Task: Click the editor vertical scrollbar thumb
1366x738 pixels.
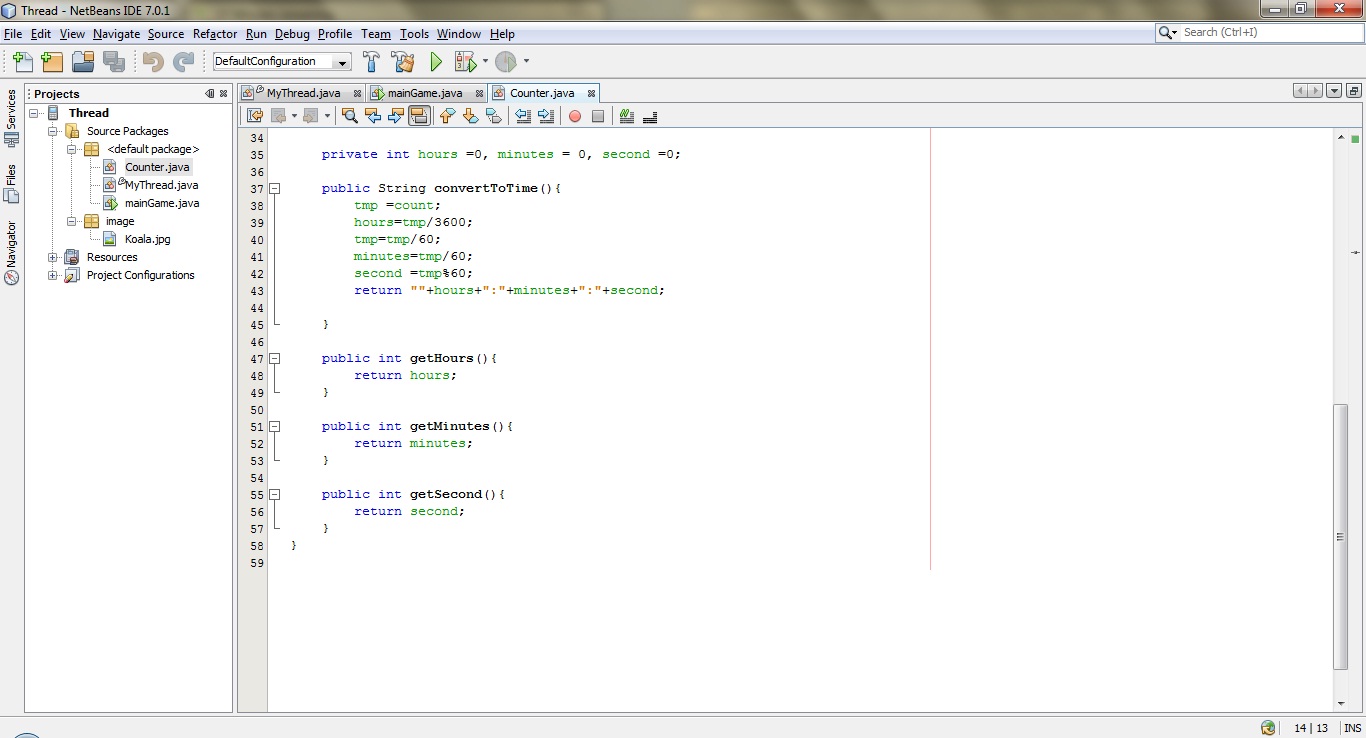Action: 1341,537
